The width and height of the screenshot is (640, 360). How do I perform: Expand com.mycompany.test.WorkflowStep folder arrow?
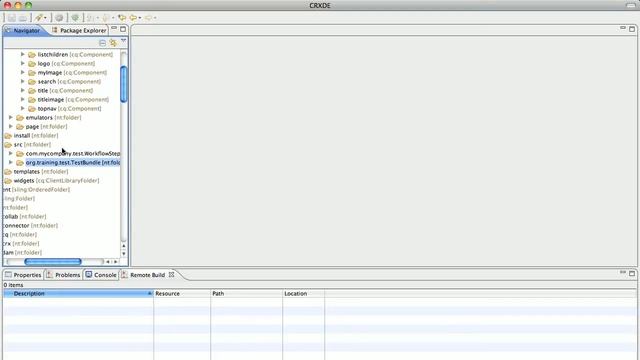(x=11, y=153)
